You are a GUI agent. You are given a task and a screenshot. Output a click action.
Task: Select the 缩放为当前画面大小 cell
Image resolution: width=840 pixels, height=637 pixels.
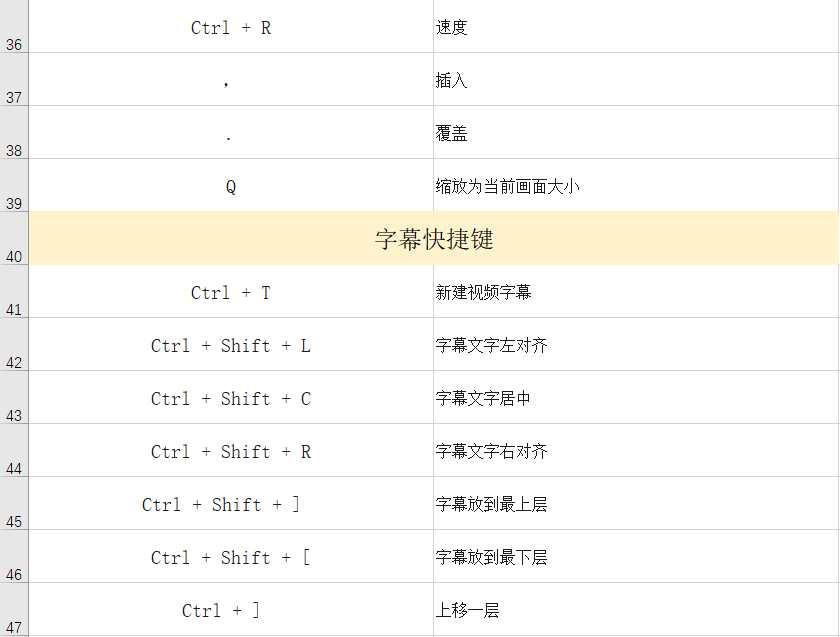635,187
